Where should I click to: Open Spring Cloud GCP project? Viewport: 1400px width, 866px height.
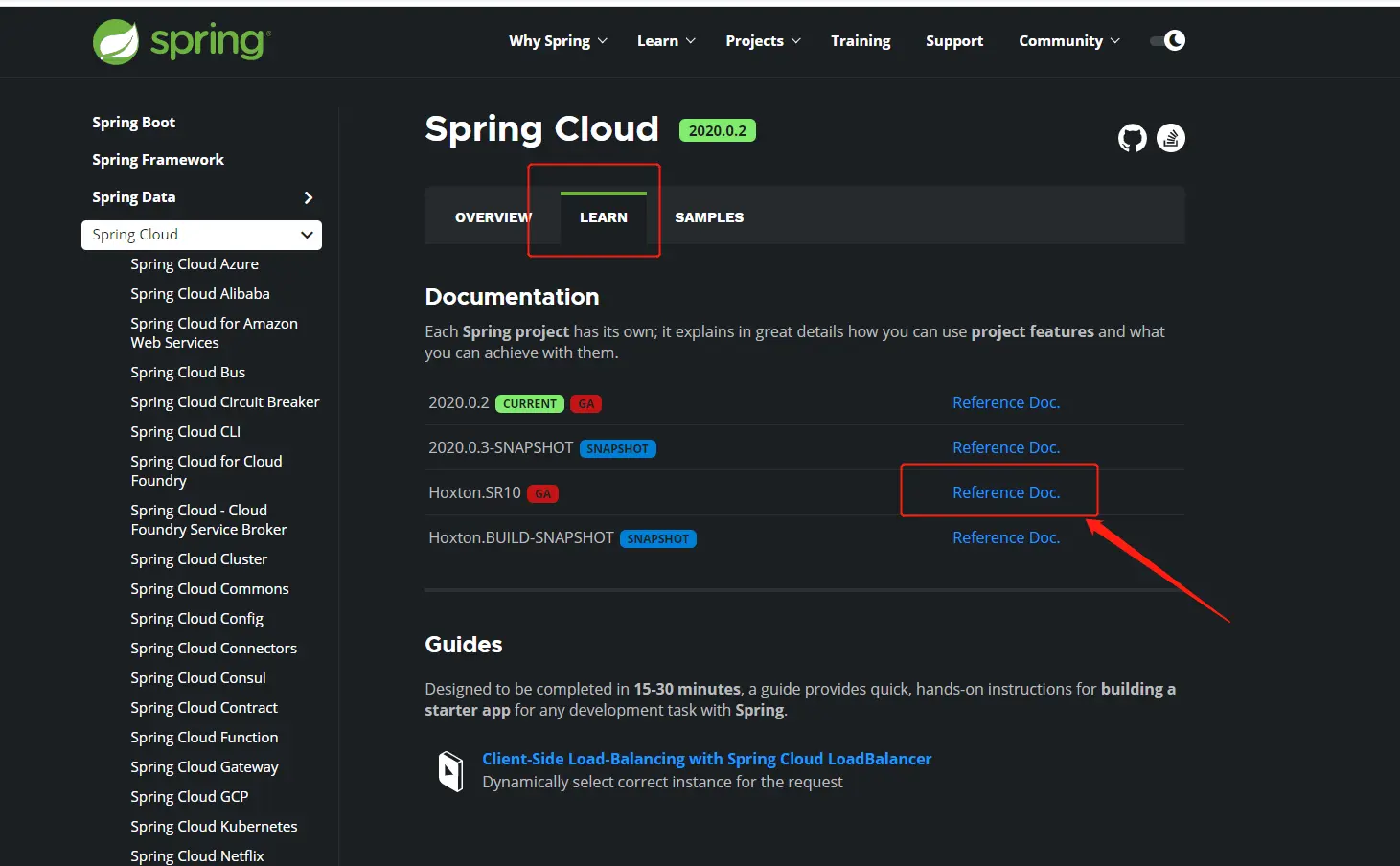pos(190,797)
